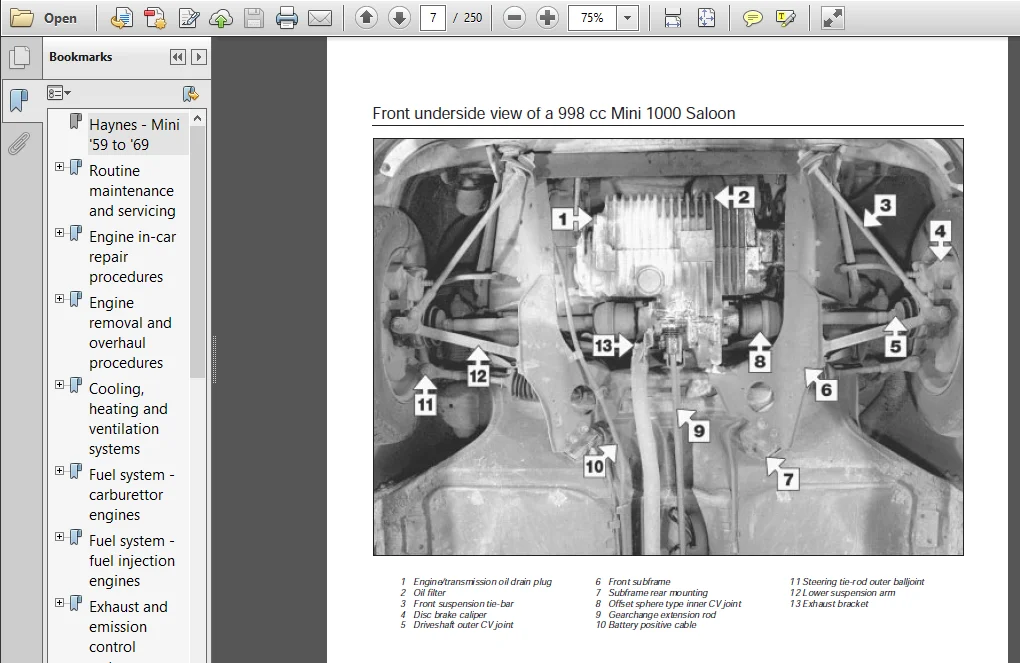This screenshot has height=663, width=1020.
Task: Click the Open folder icon
Action: click(21, 18)
